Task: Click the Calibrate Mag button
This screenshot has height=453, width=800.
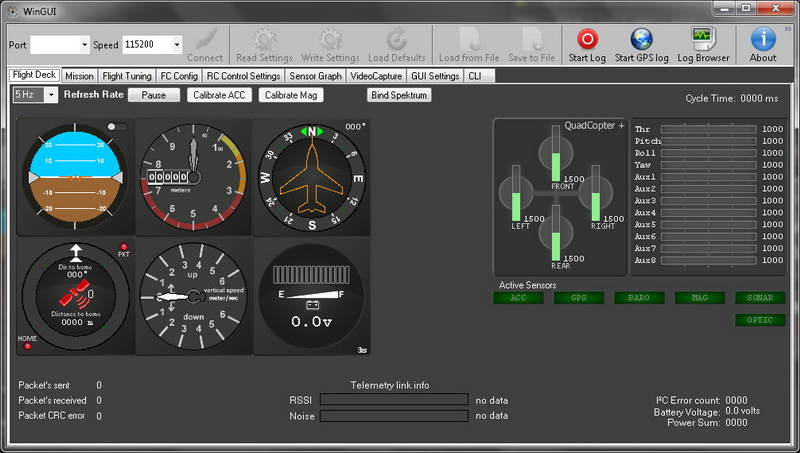Action: (291, 95)
